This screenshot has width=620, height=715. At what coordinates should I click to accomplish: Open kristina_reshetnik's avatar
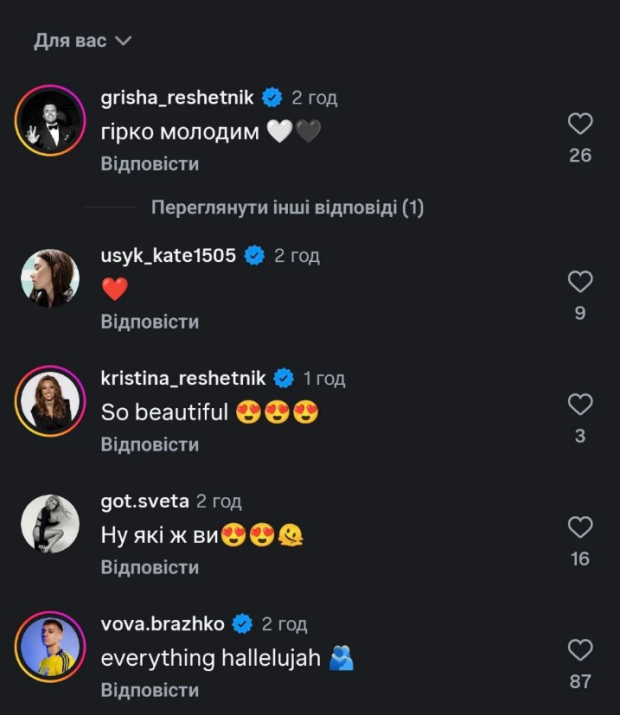[50, 400]
